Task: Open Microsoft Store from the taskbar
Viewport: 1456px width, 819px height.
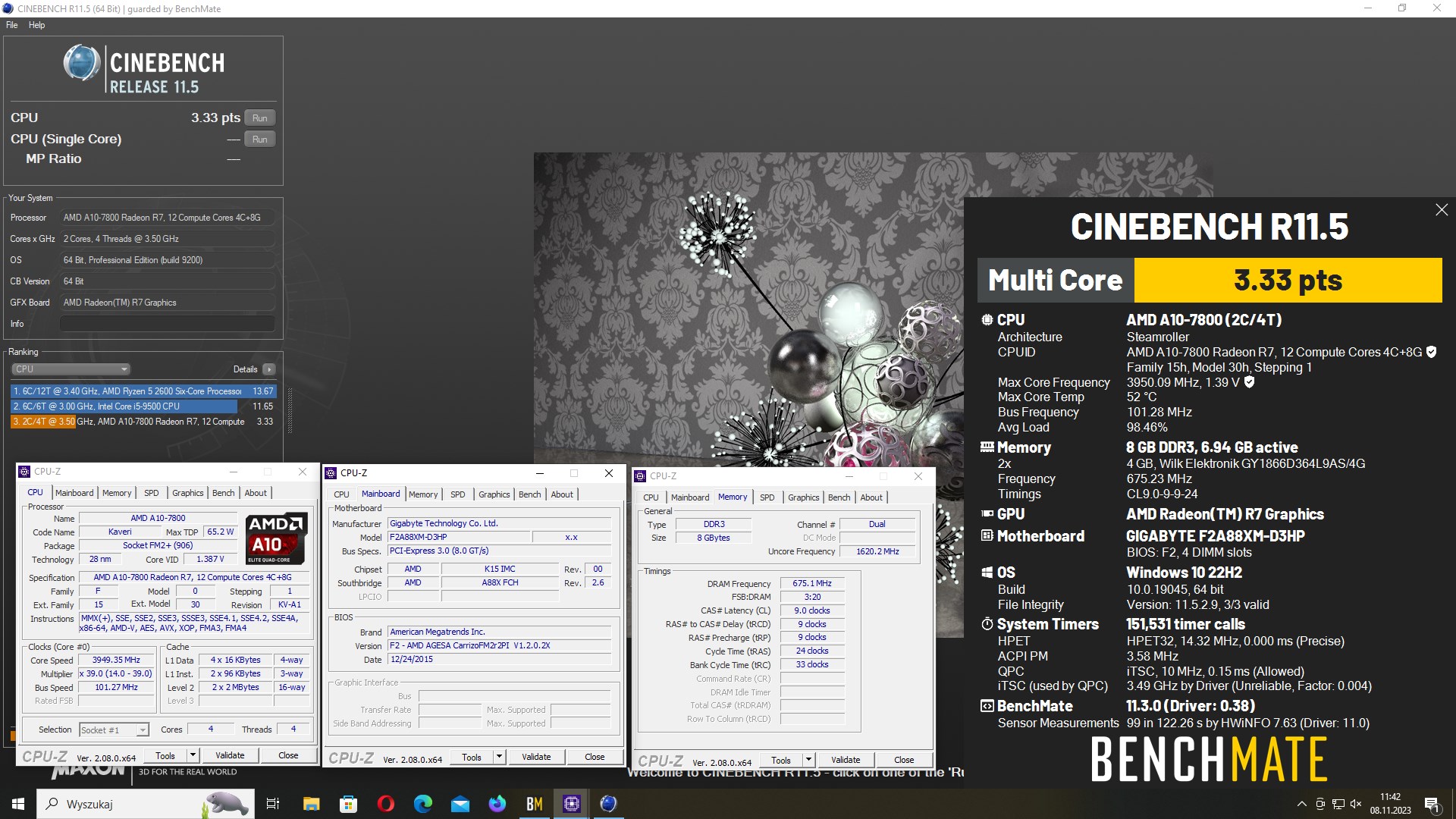Action: click(348, 804)
